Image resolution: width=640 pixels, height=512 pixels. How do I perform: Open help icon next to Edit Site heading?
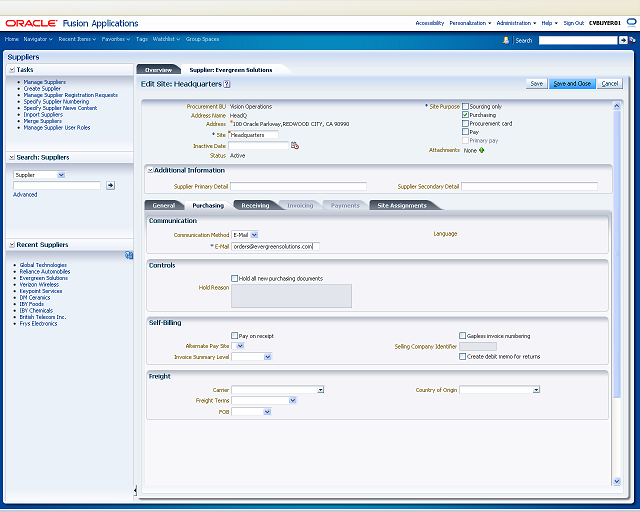227,84
